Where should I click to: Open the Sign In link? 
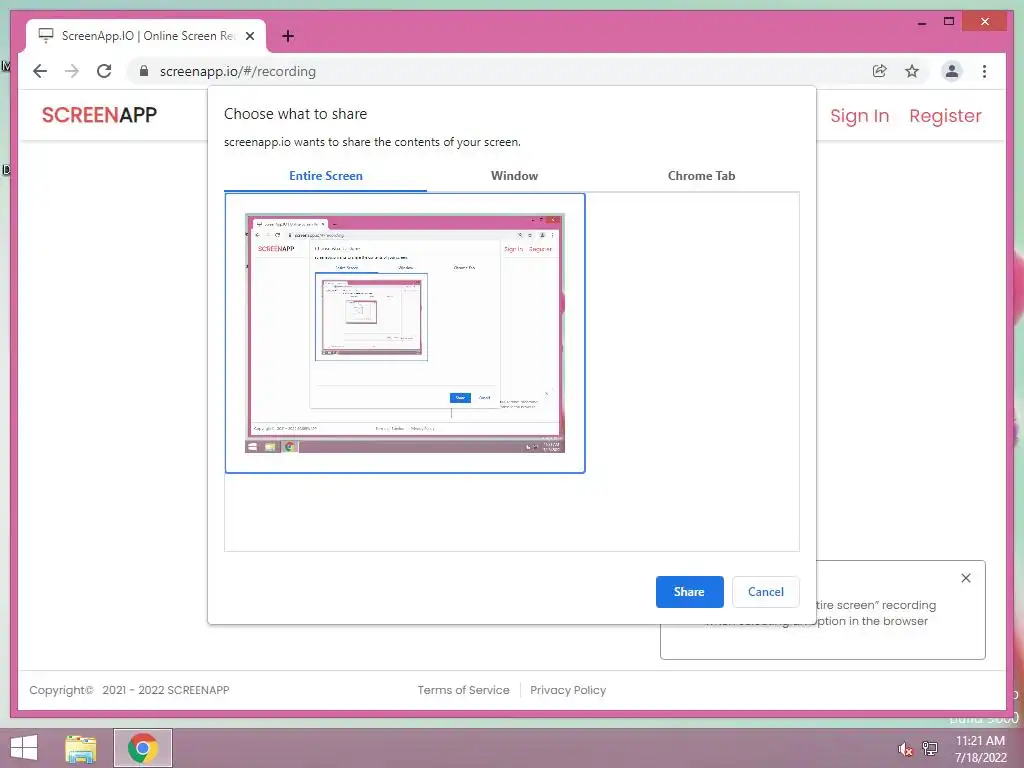pos(859,116)
